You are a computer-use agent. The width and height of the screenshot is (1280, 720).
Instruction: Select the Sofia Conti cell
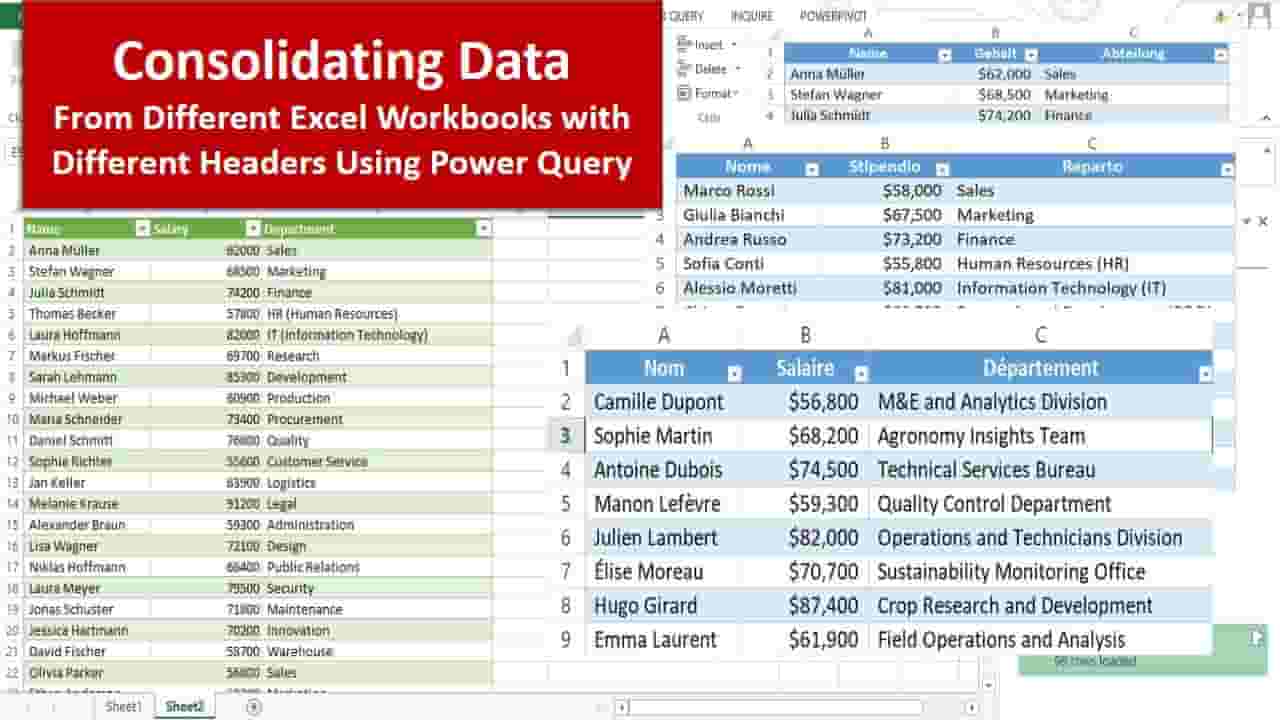[x=748, y=264]
